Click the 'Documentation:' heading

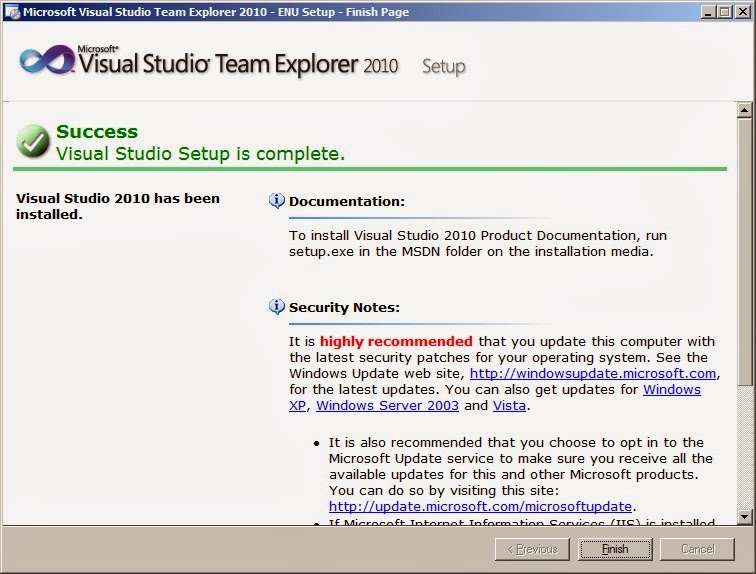coord(347,201)
